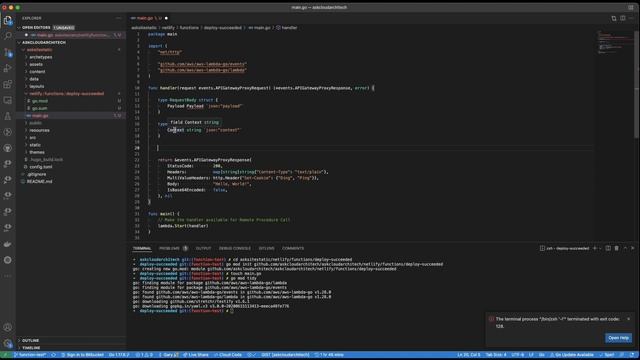The height and width of the screenshot is (360, 640).
Task: Expand the assets folder
Action: [36, 64]
